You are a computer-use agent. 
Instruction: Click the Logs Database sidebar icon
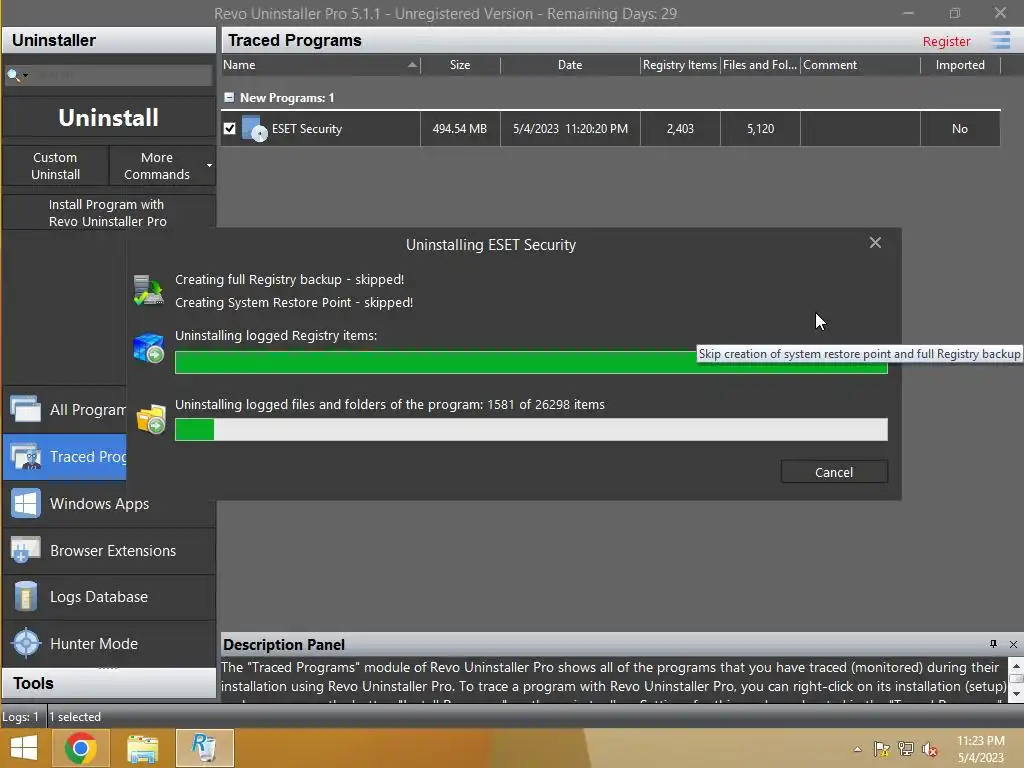[x=25, y=597]
